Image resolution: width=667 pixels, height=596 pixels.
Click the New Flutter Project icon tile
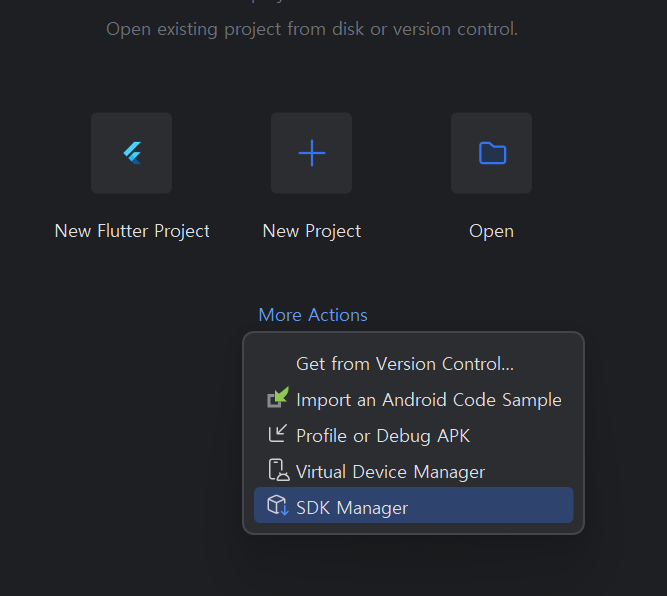pos(131,153)
